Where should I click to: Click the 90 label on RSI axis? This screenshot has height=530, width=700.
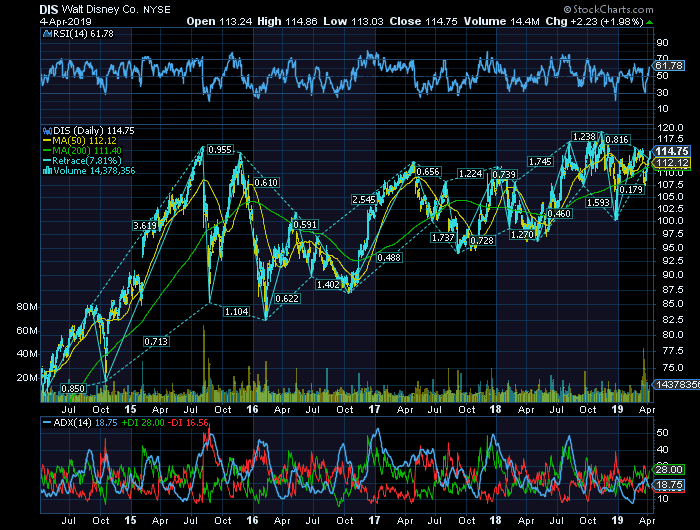click(662, 43)
